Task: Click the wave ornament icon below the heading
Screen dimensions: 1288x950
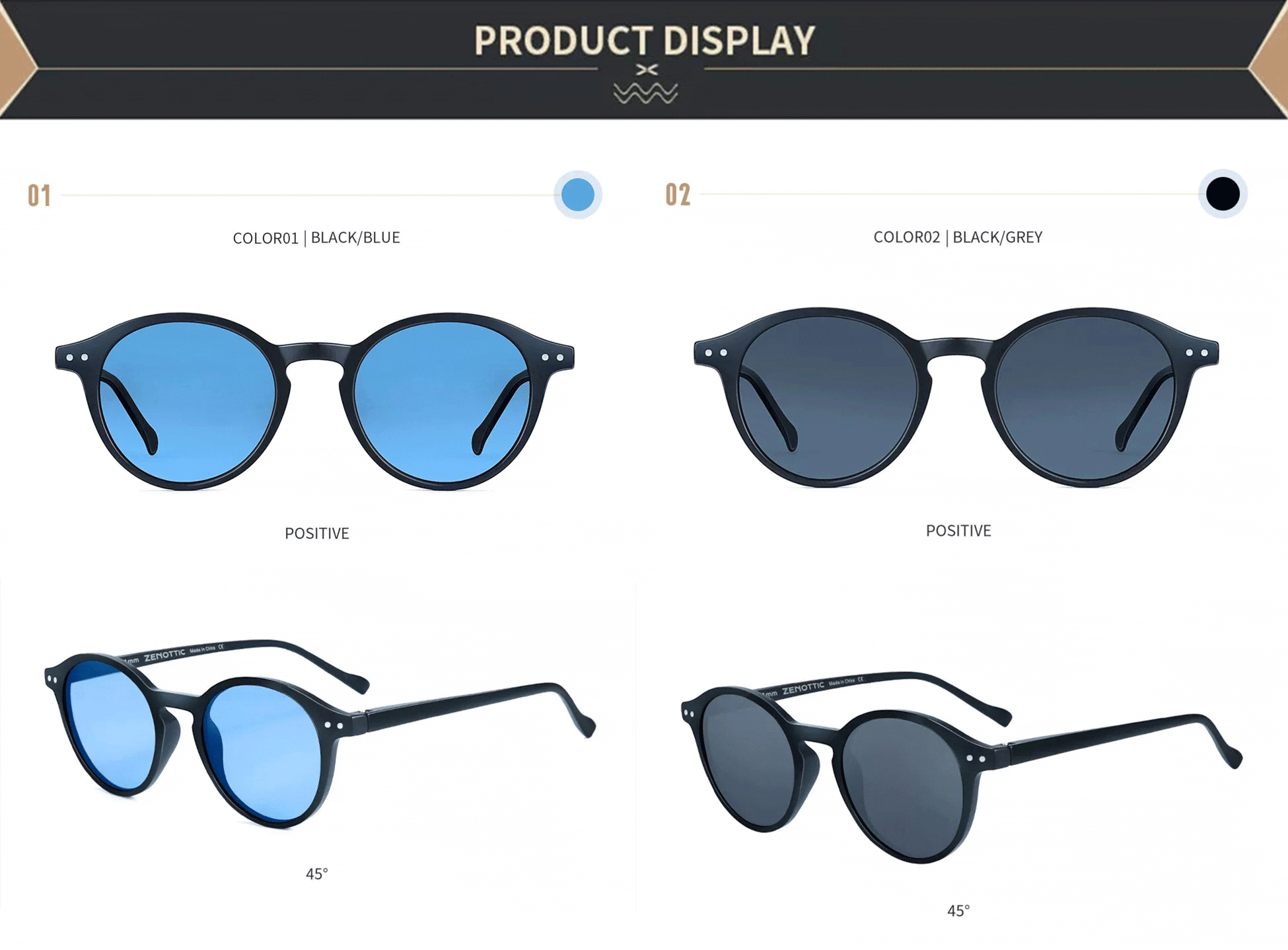Action: click(645, 93)
